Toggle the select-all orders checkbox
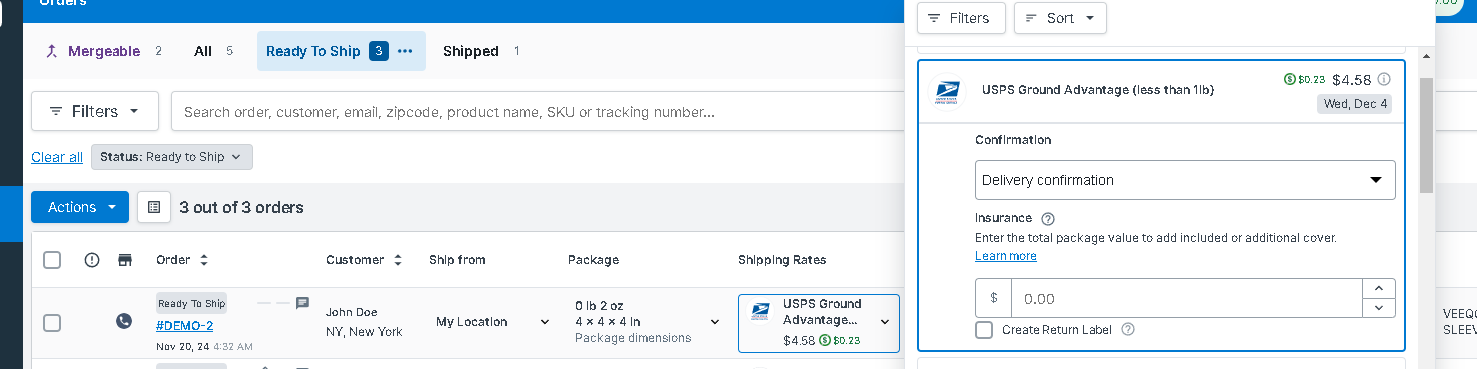Image resolution: width=1477 pixels, height=369 pixels. pos(52,260)
